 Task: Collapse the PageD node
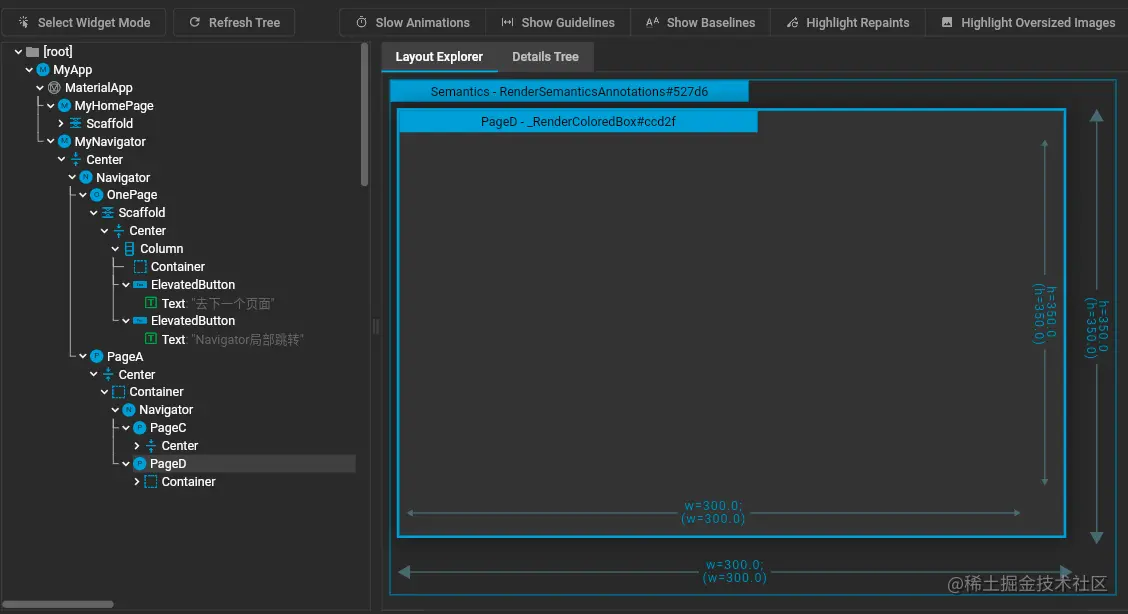127,464
